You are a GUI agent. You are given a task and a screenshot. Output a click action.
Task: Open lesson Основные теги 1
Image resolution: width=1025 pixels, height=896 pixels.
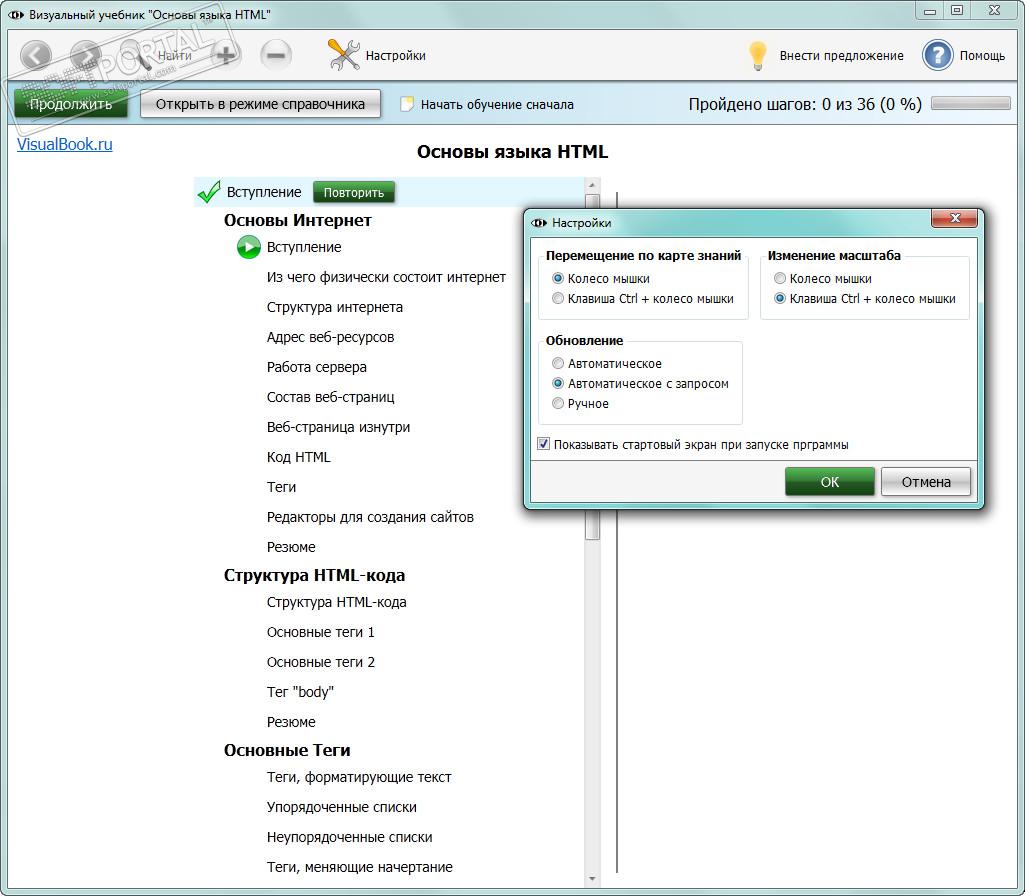coord(320,632)
